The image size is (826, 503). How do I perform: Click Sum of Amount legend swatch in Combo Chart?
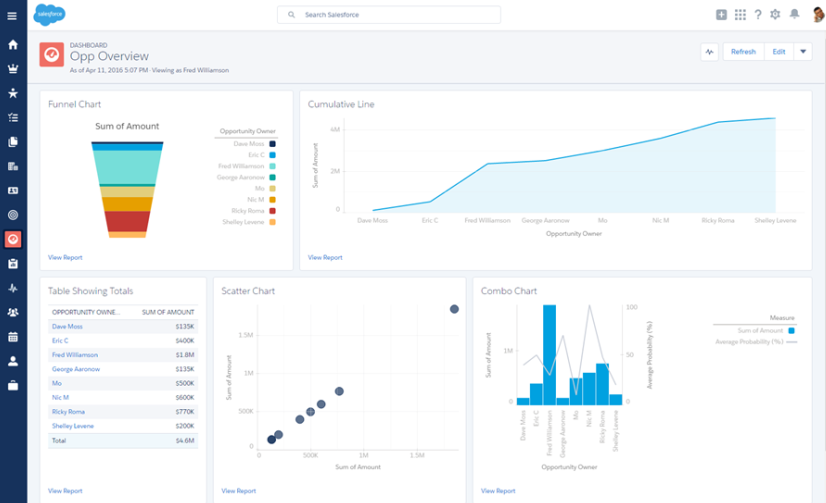(x=791, y=331)
